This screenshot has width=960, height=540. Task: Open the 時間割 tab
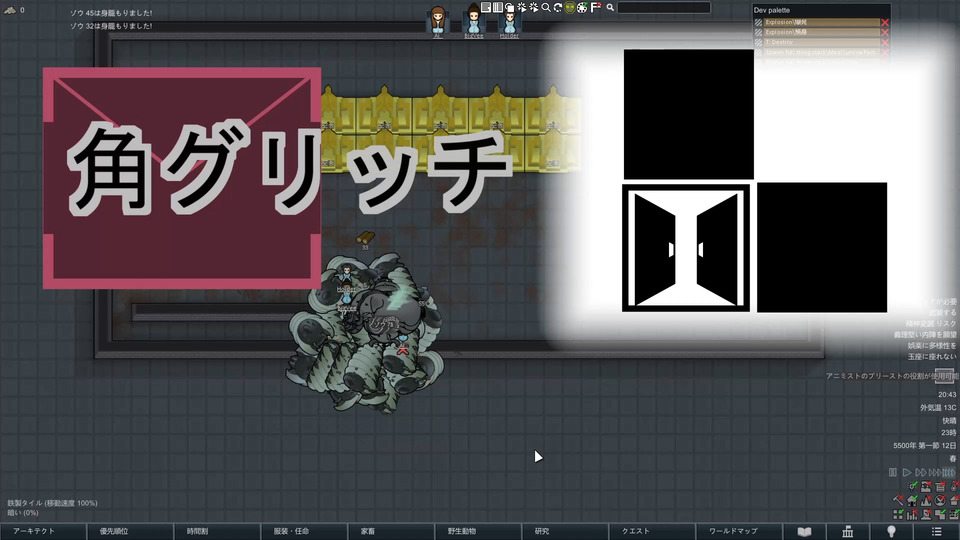(217, 531)
